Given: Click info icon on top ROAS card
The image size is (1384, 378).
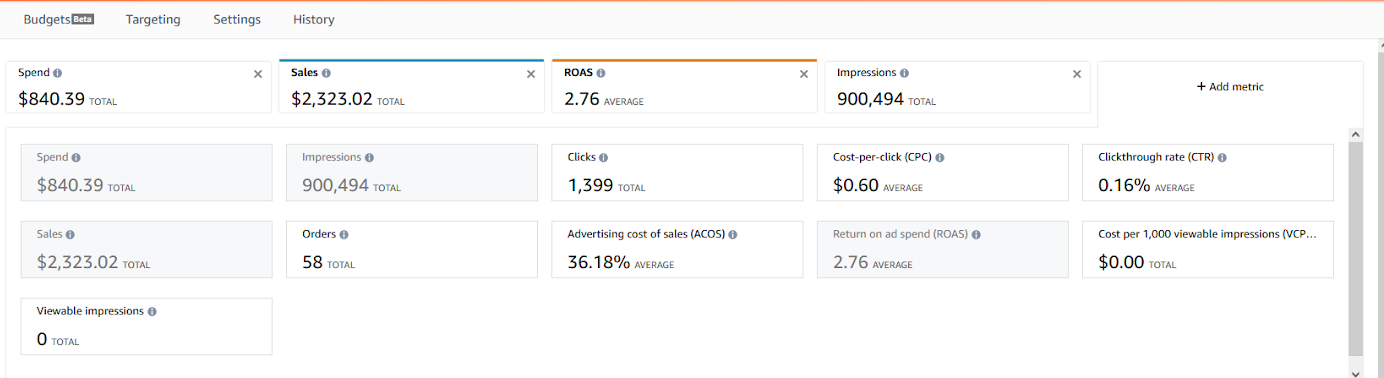Looking at the screenshot, I should click(x=601, y=73).
